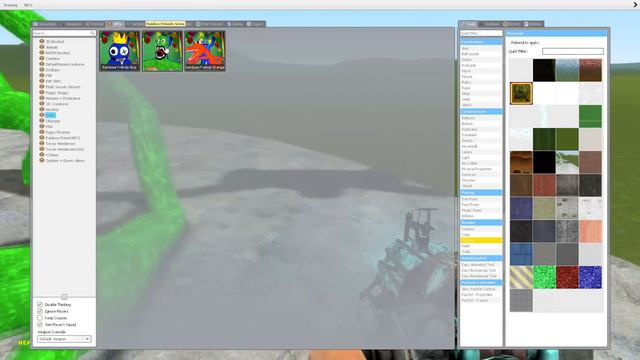Open the Dupes tab
Image resolution: width=640 pixels, height=360 pixels.
point(236,24)
